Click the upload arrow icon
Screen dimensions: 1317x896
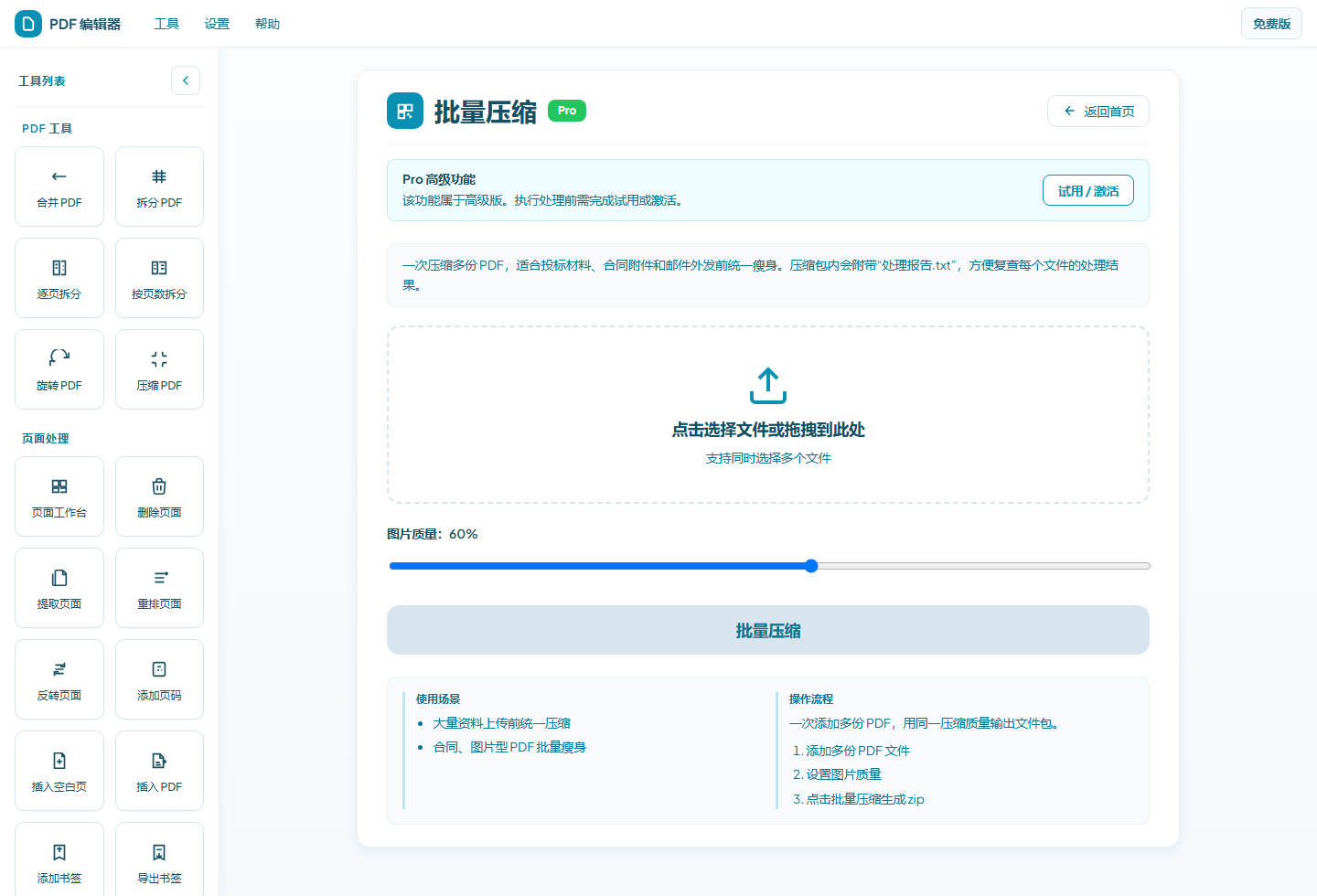768,386
